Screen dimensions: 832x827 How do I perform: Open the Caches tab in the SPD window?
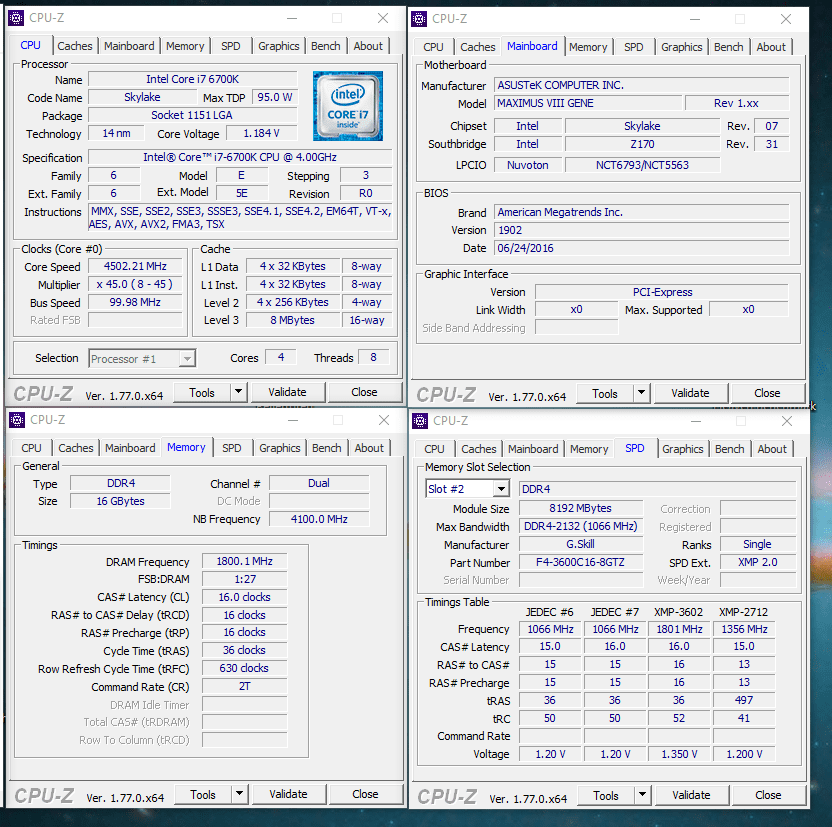479,449
